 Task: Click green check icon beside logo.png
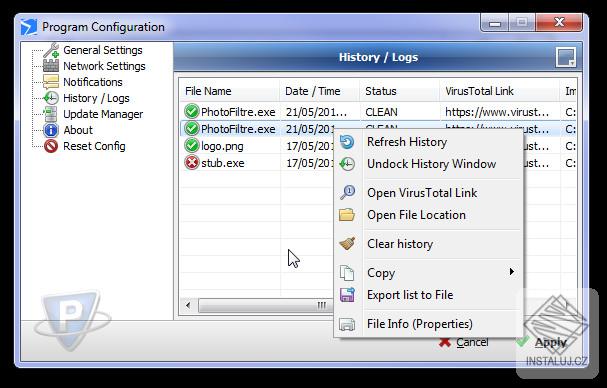point(192,146)
